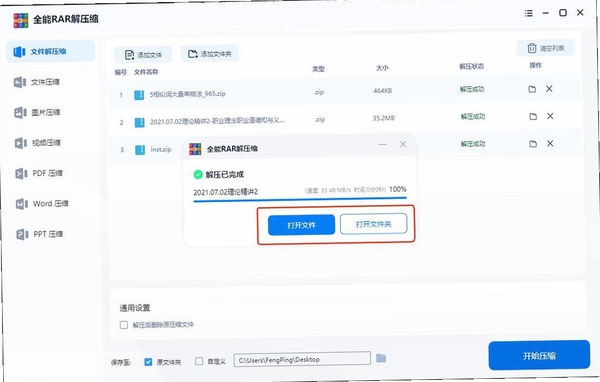Click the app logo in the dialog title bar

click(195, 149)
